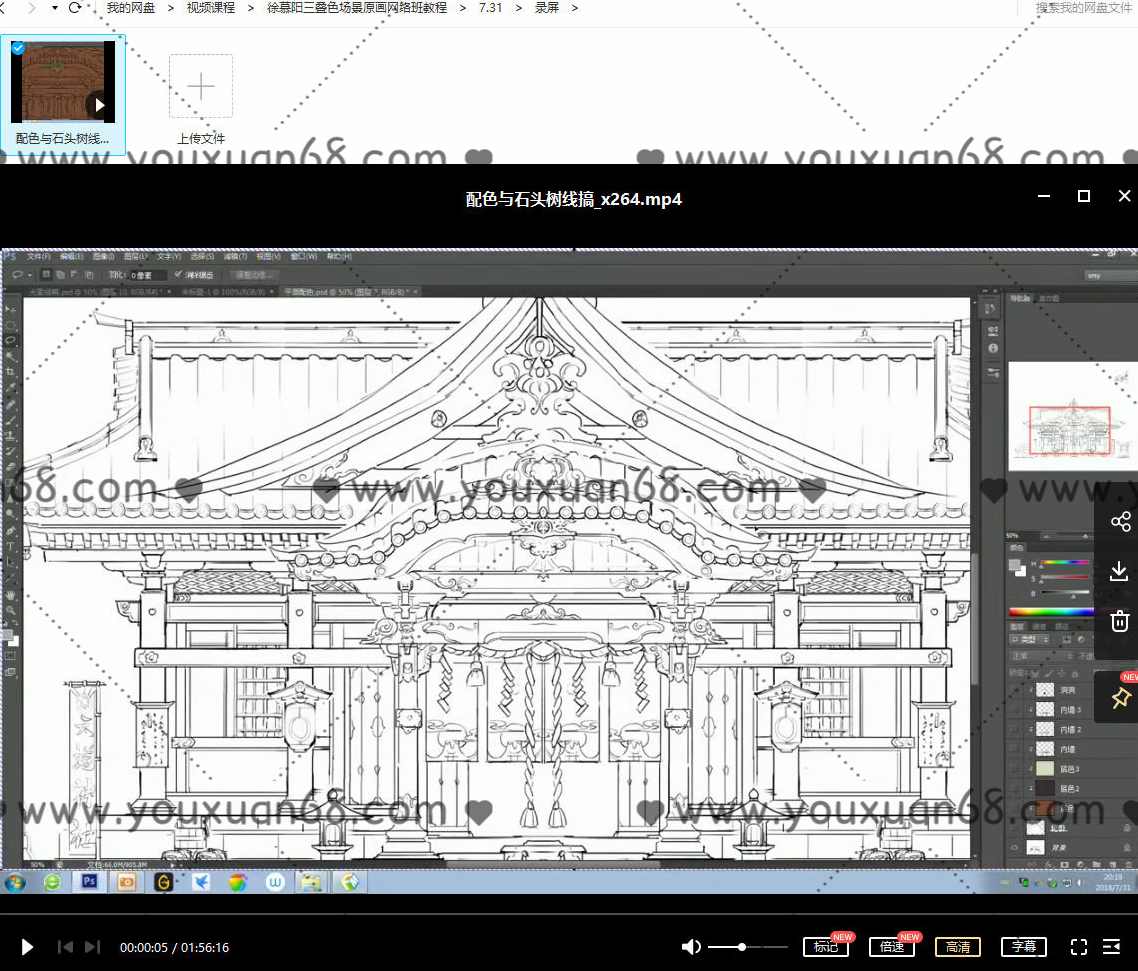
Task: Navigate to 我的网盘 in the breadcrumb
Action: [x=131, y=8]
